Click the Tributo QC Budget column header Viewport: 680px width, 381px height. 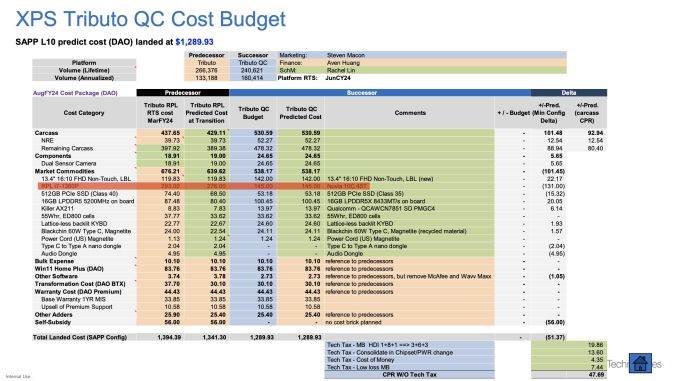pos(253,113)
